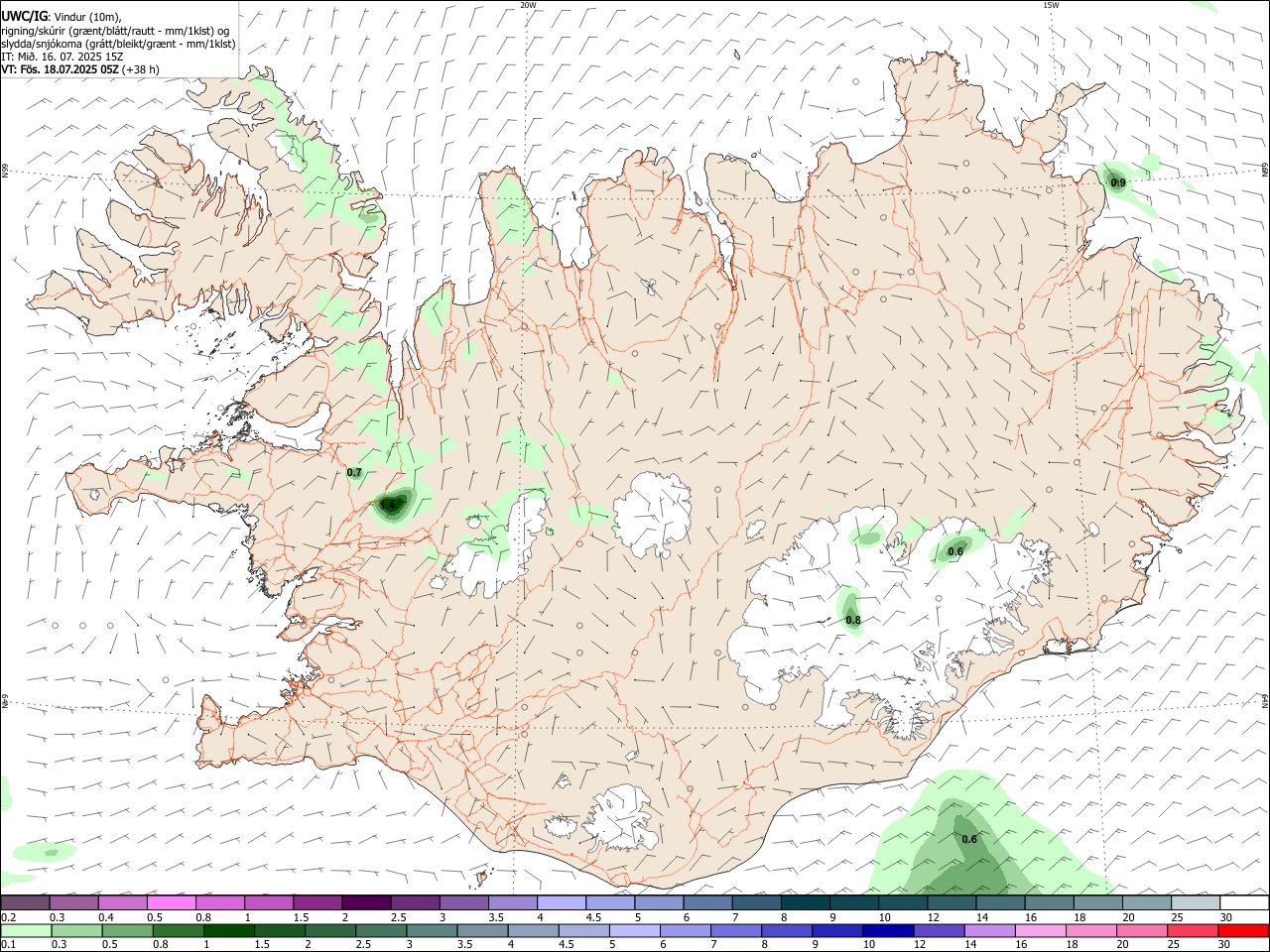Pick the lavender 4 swatch in upper scale

pyautogui.click(x=562, y=902)
